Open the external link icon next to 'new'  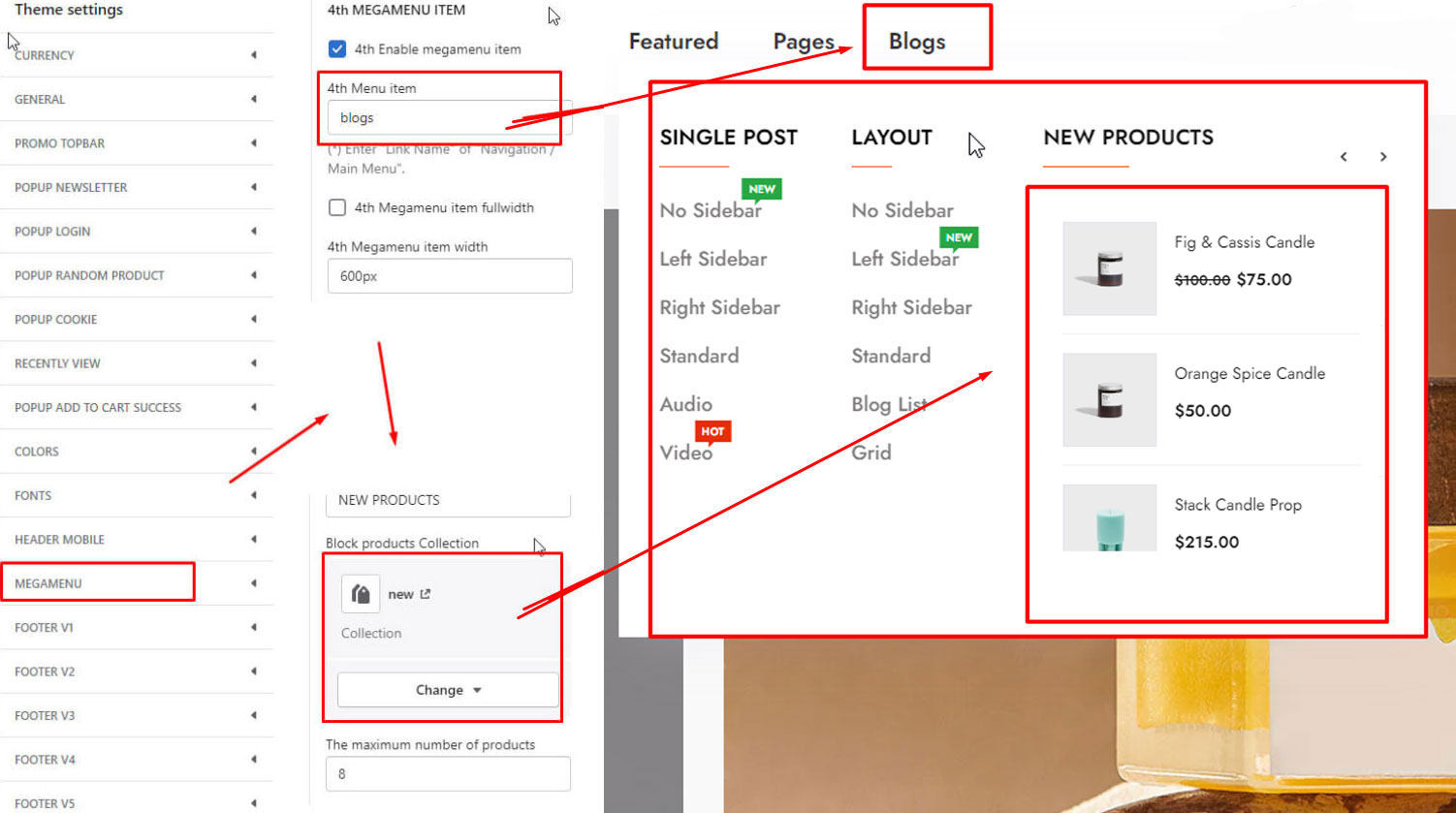pos(425,594)
